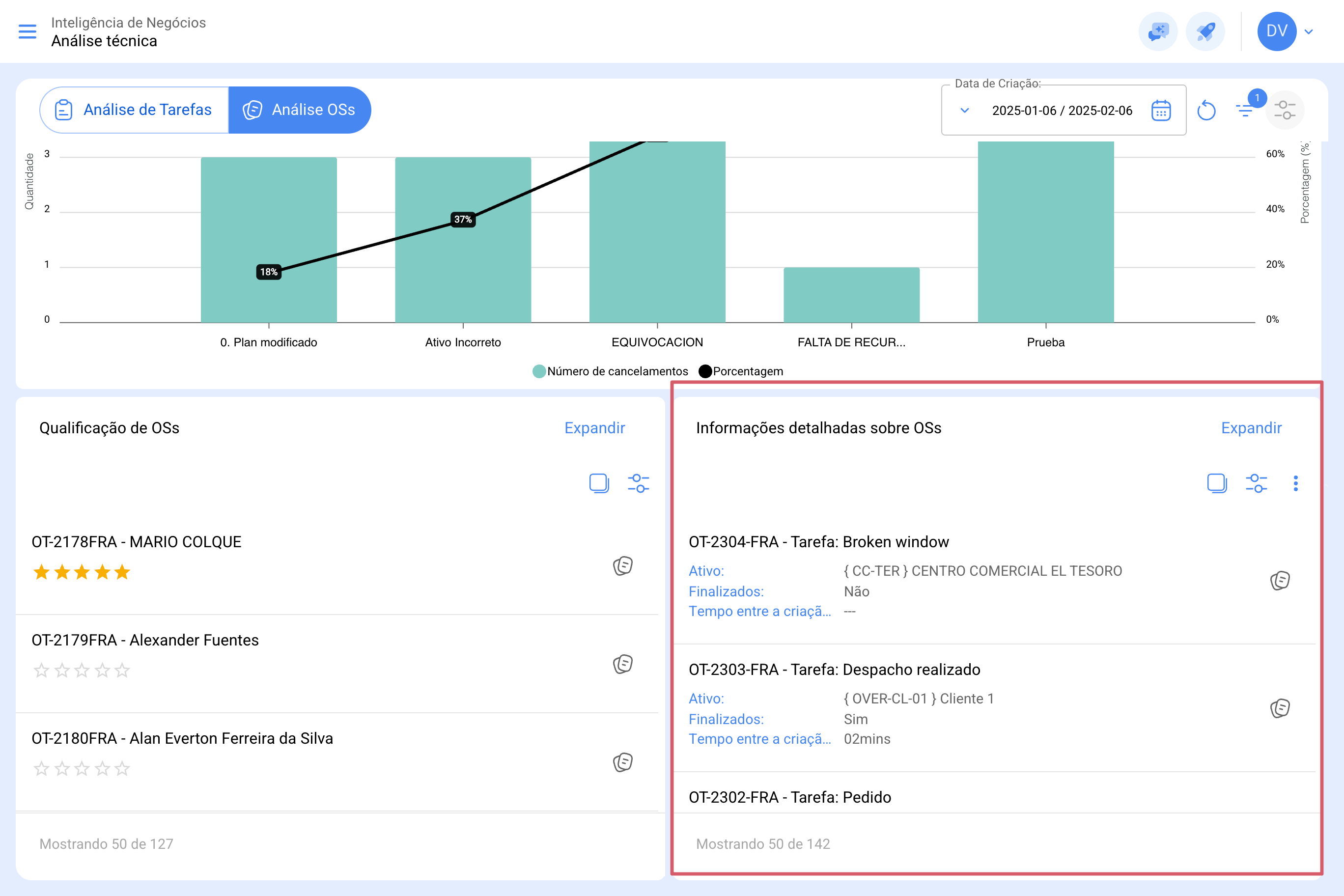Image resolution: width=1344 pixels, height=896 pixels.
Task: Expand the user profile dropdown chevron
Action: [x=1309, y=31]
